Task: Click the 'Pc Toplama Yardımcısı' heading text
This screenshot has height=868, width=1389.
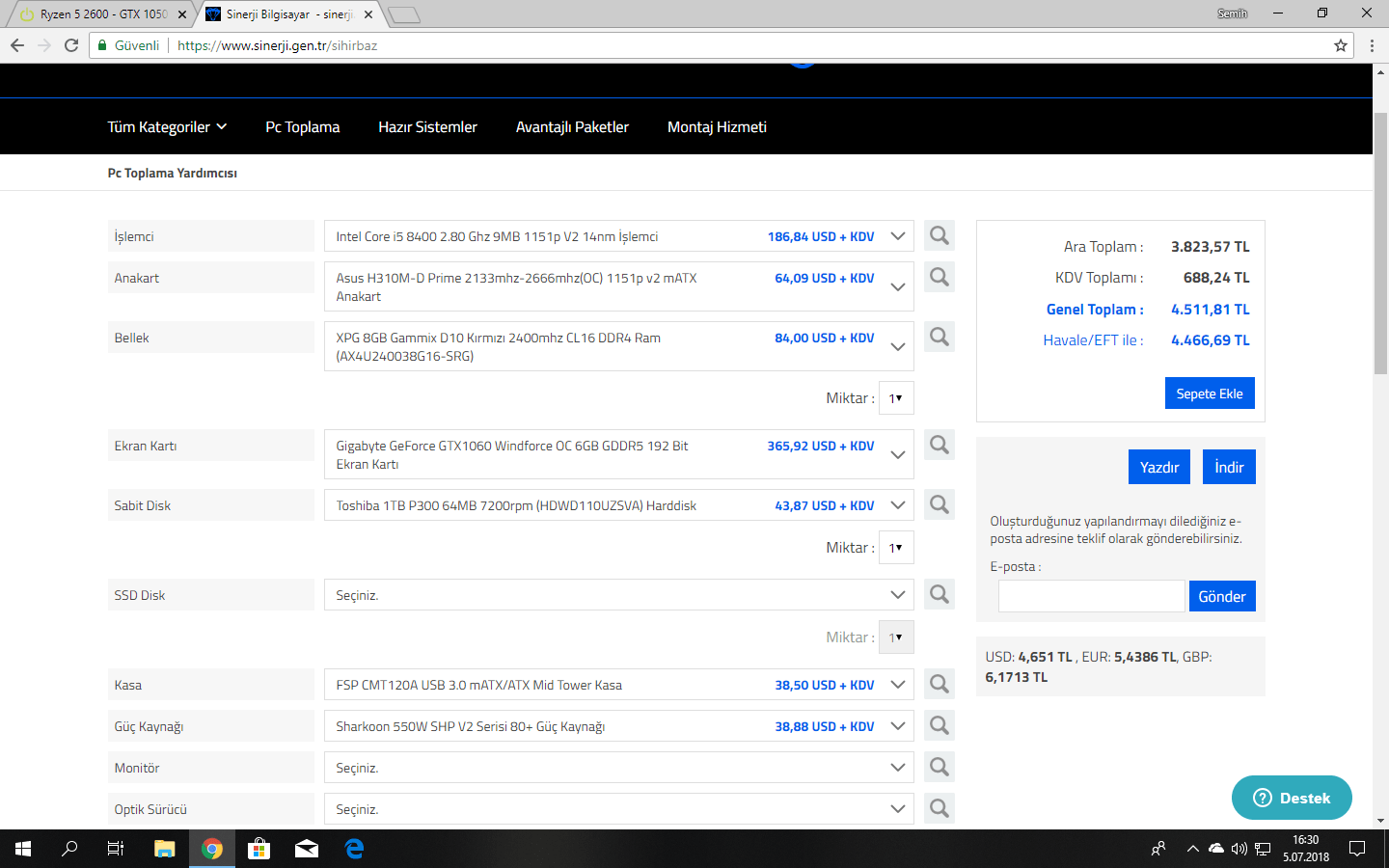Action: [x=173, y=173]
